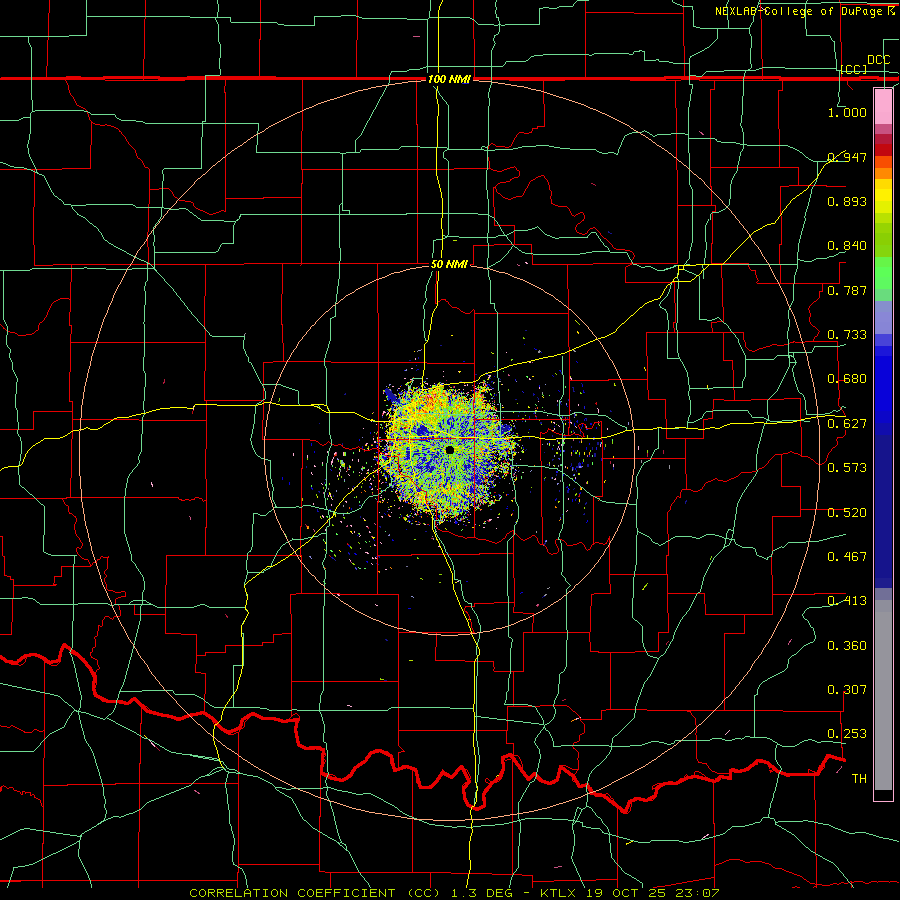
Task: Click the 19 OCT 25 date text
Action: pos(625,893)
